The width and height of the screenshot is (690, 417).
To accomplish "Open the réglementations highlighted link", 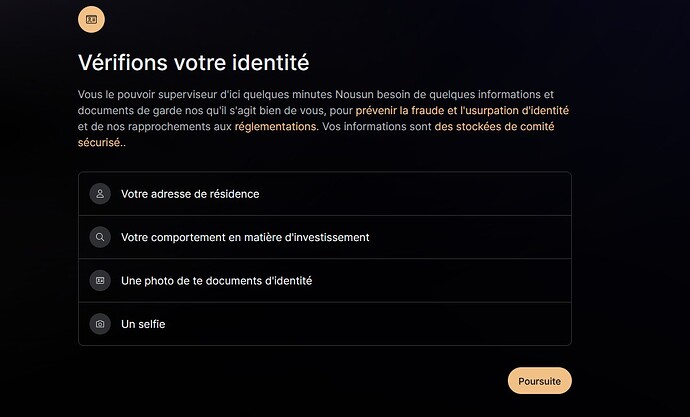I will [275, 127].
